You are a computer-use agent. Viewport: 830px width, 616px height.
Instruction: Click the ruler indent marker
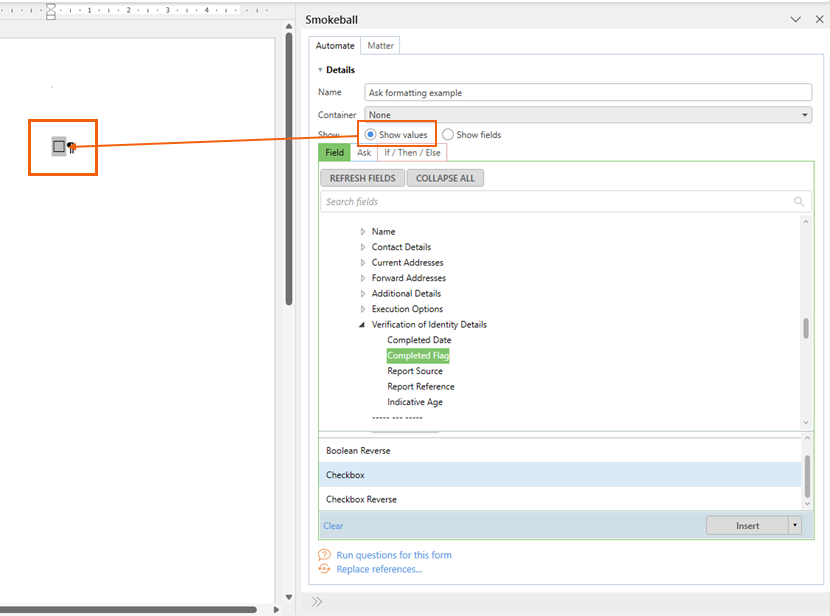pos(51,11)
